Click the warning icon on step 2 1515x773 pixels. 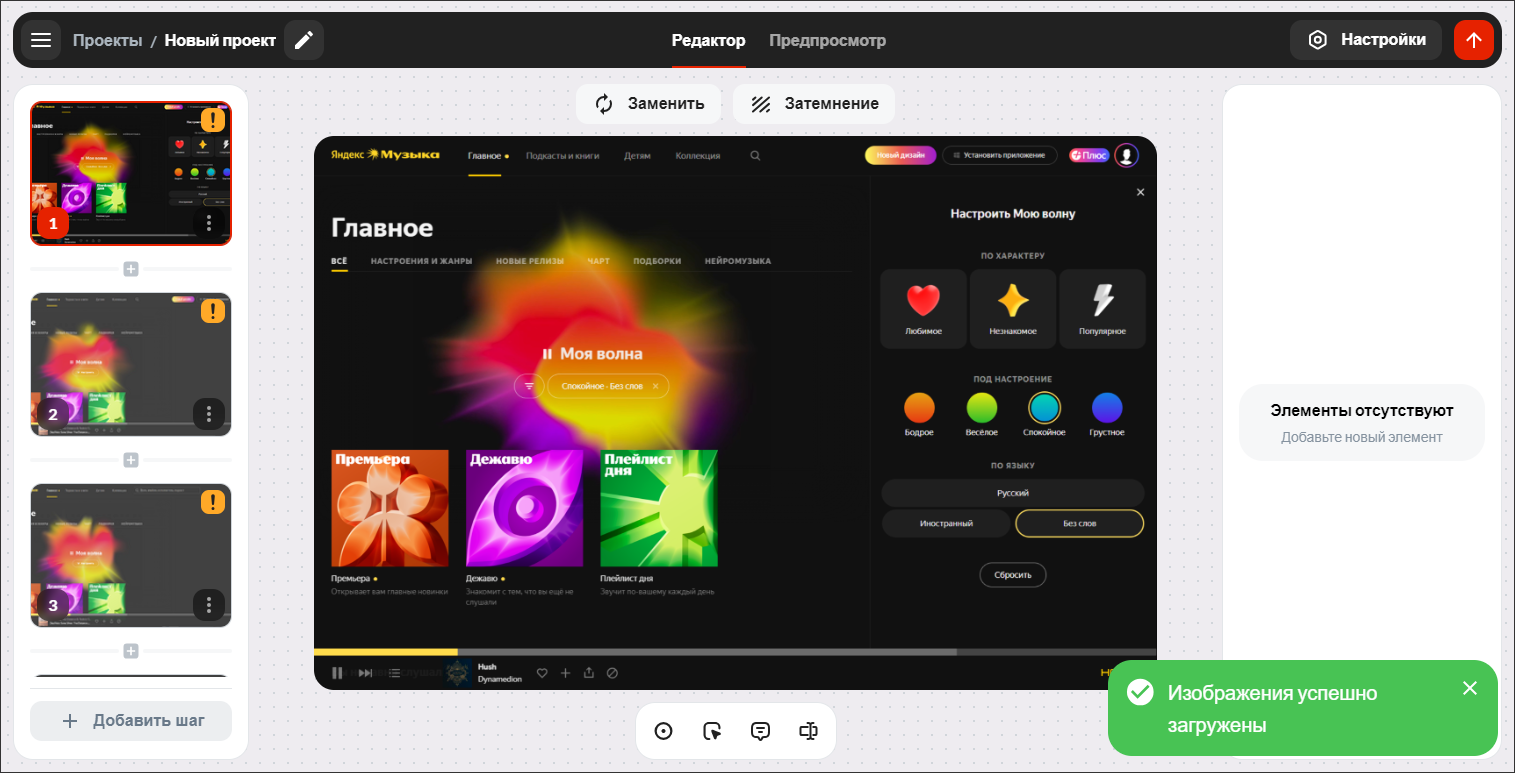[213, 311]
